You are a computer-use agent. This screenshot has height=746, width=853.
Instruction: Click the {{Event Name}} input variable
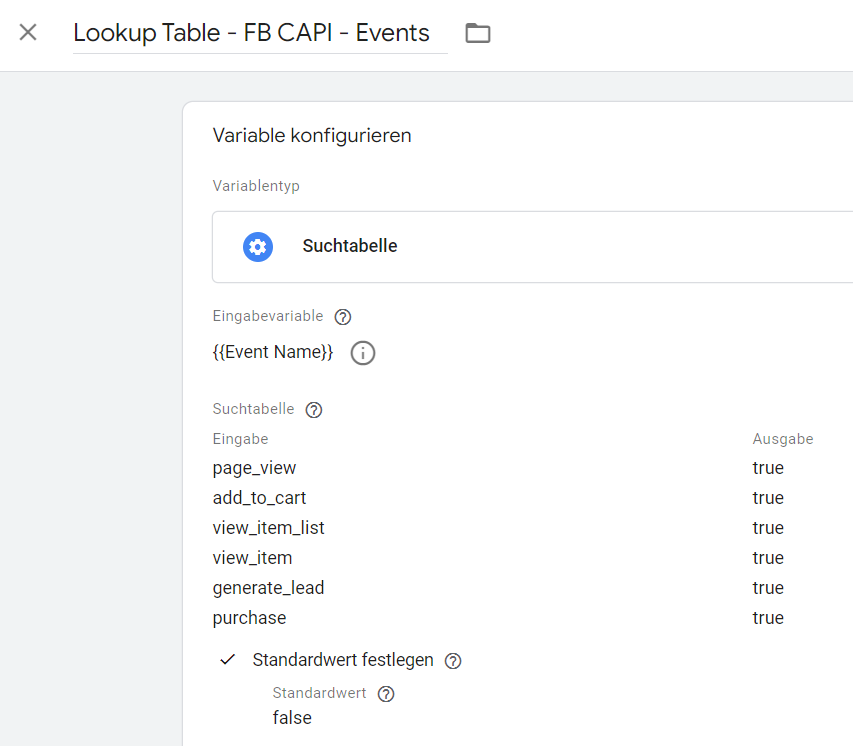pos(273,352)
